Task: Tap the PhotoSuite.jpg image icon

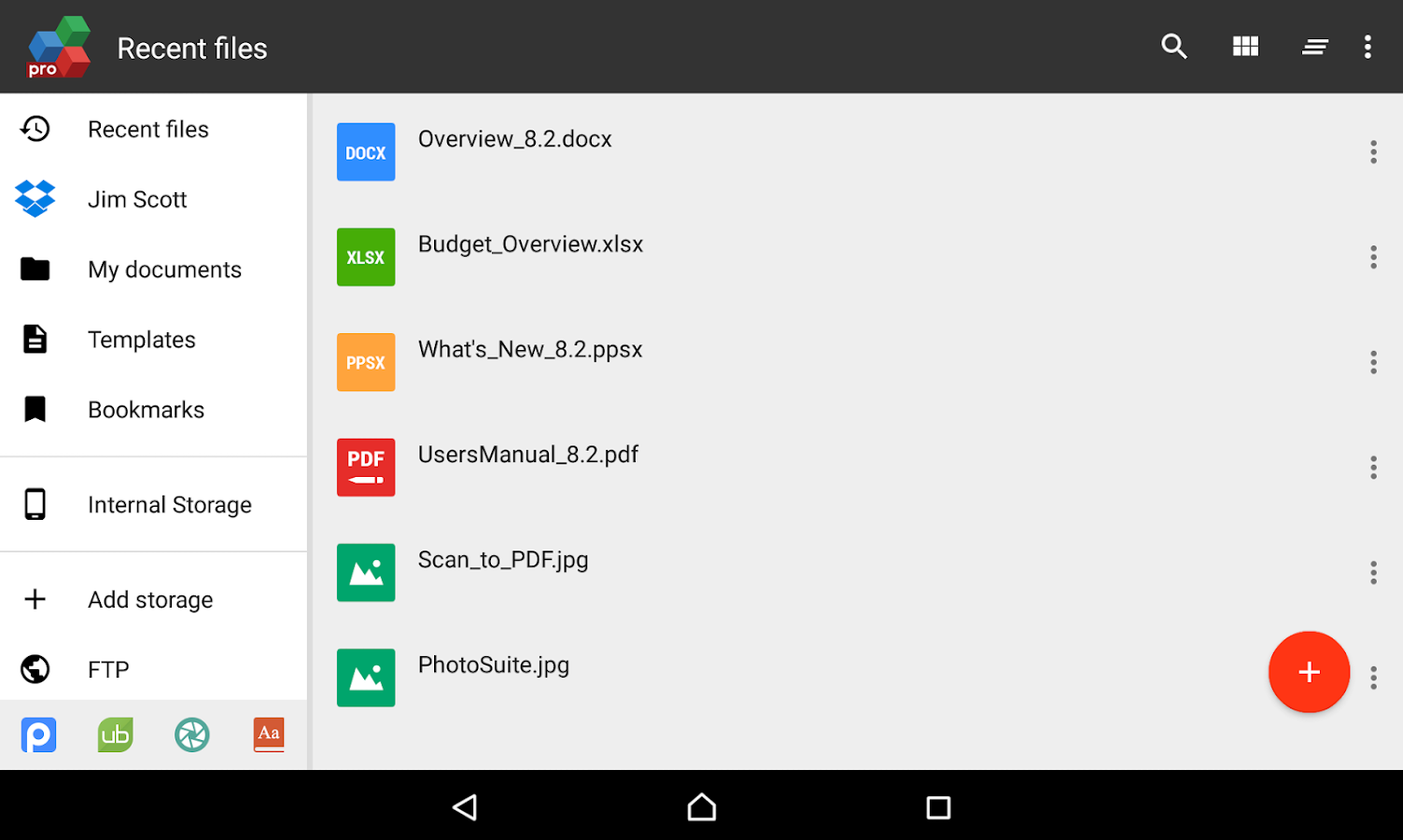Action: pos(366,678)
